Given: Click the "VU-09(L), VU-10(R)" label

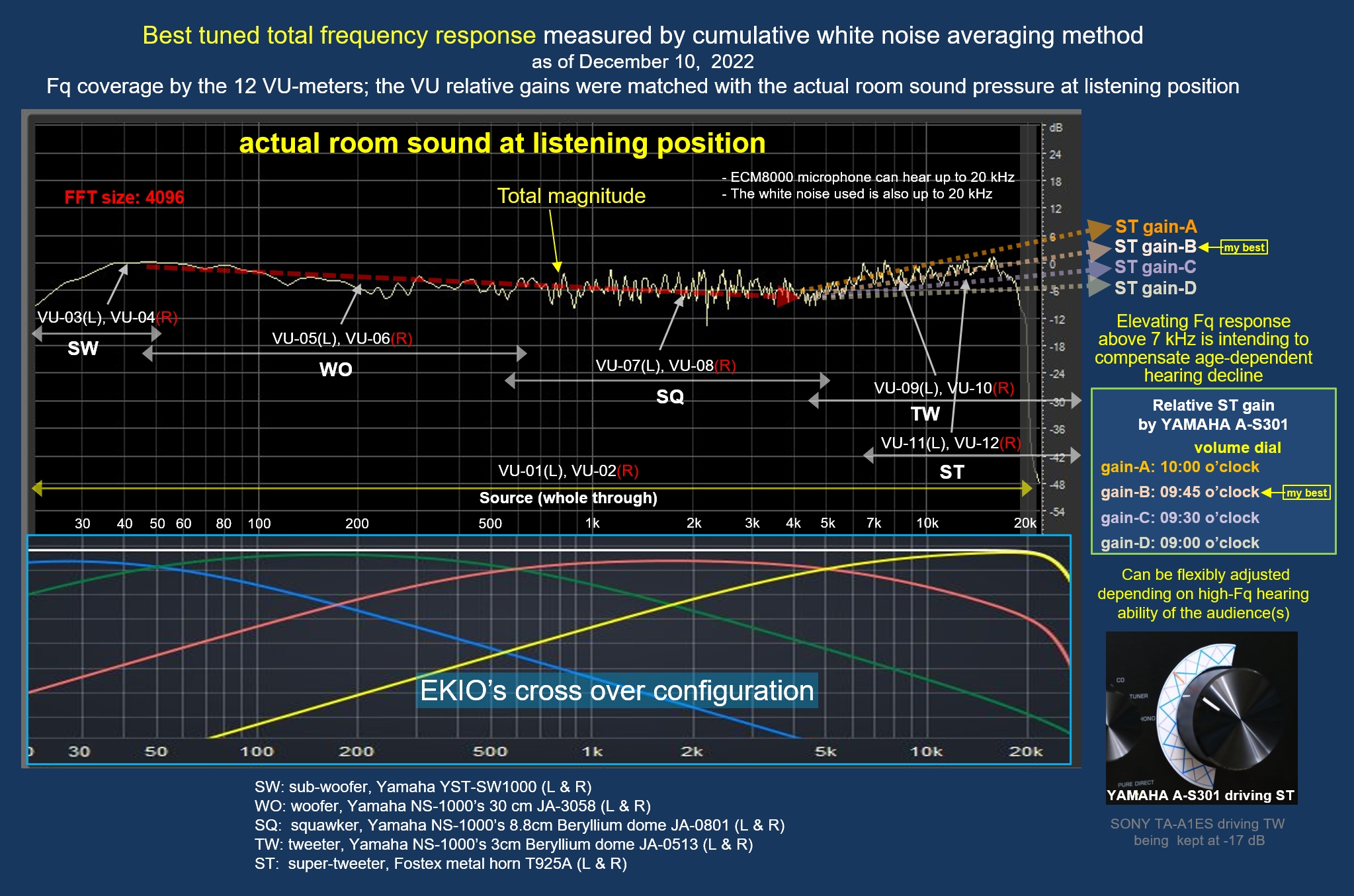Looking at the screenshot, I should click(944, 388).
